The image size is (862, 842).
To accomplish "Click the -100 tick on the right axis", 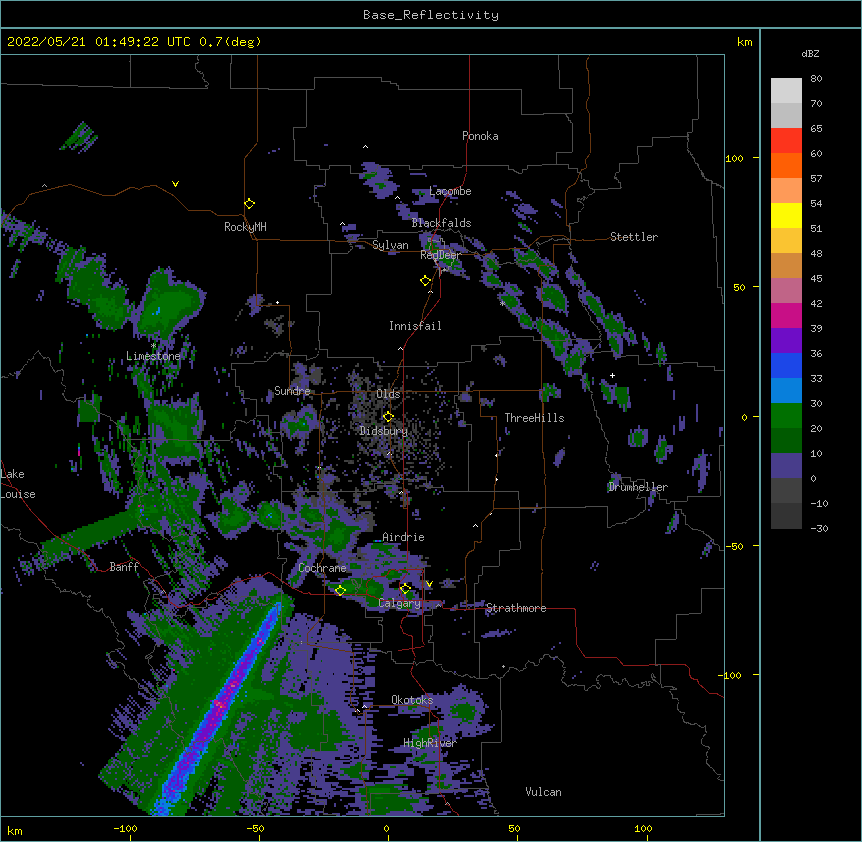I will pos(732,675).
